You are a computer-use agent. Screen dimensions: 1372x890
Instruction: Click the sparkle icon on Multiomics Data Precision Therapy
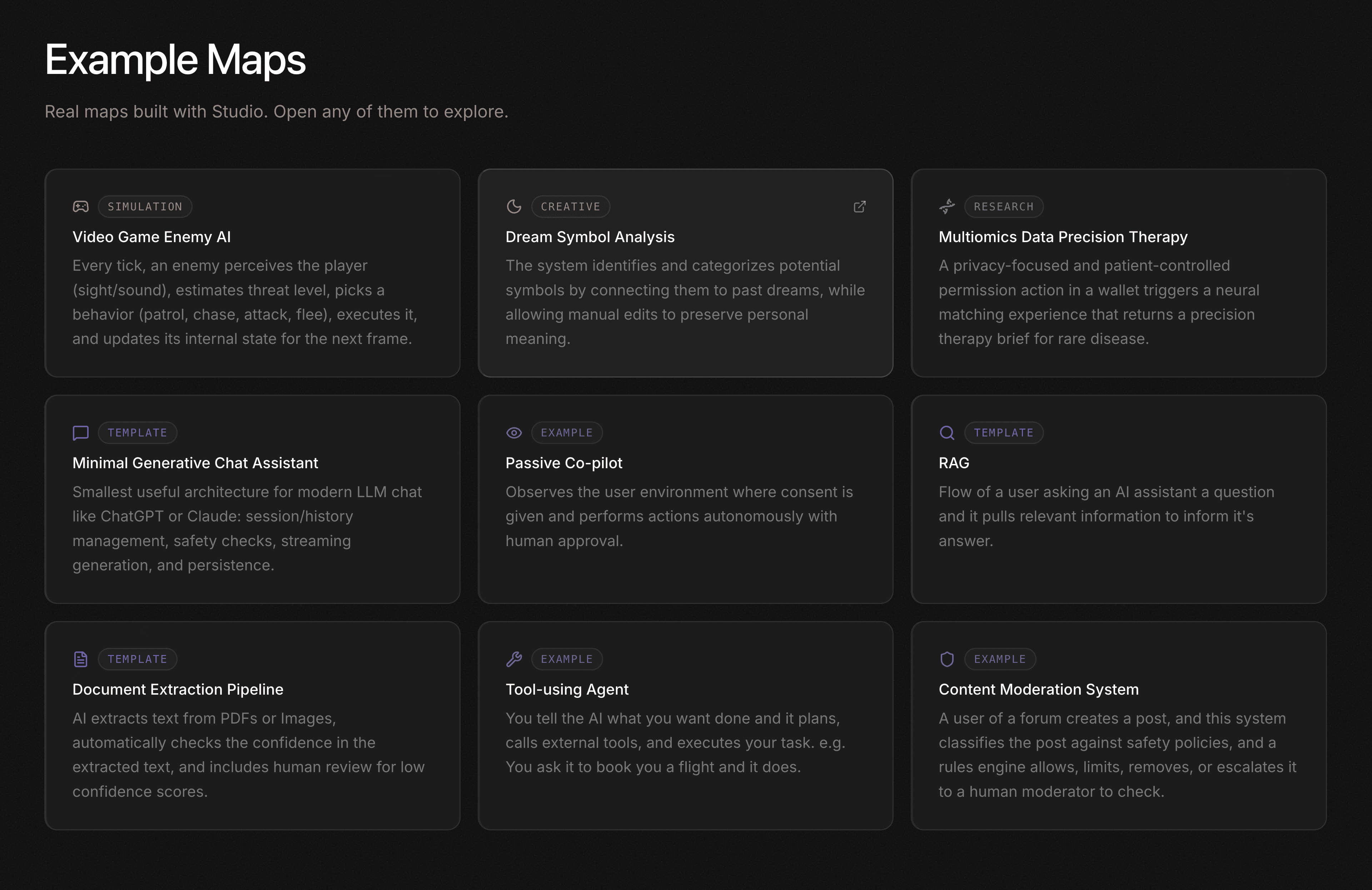click(947, 207)
